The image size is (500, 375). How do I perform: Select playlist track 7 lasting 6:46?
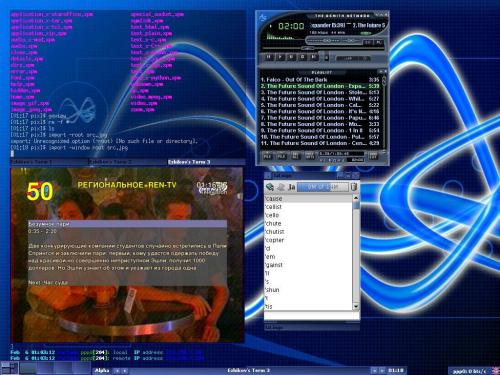320,118
